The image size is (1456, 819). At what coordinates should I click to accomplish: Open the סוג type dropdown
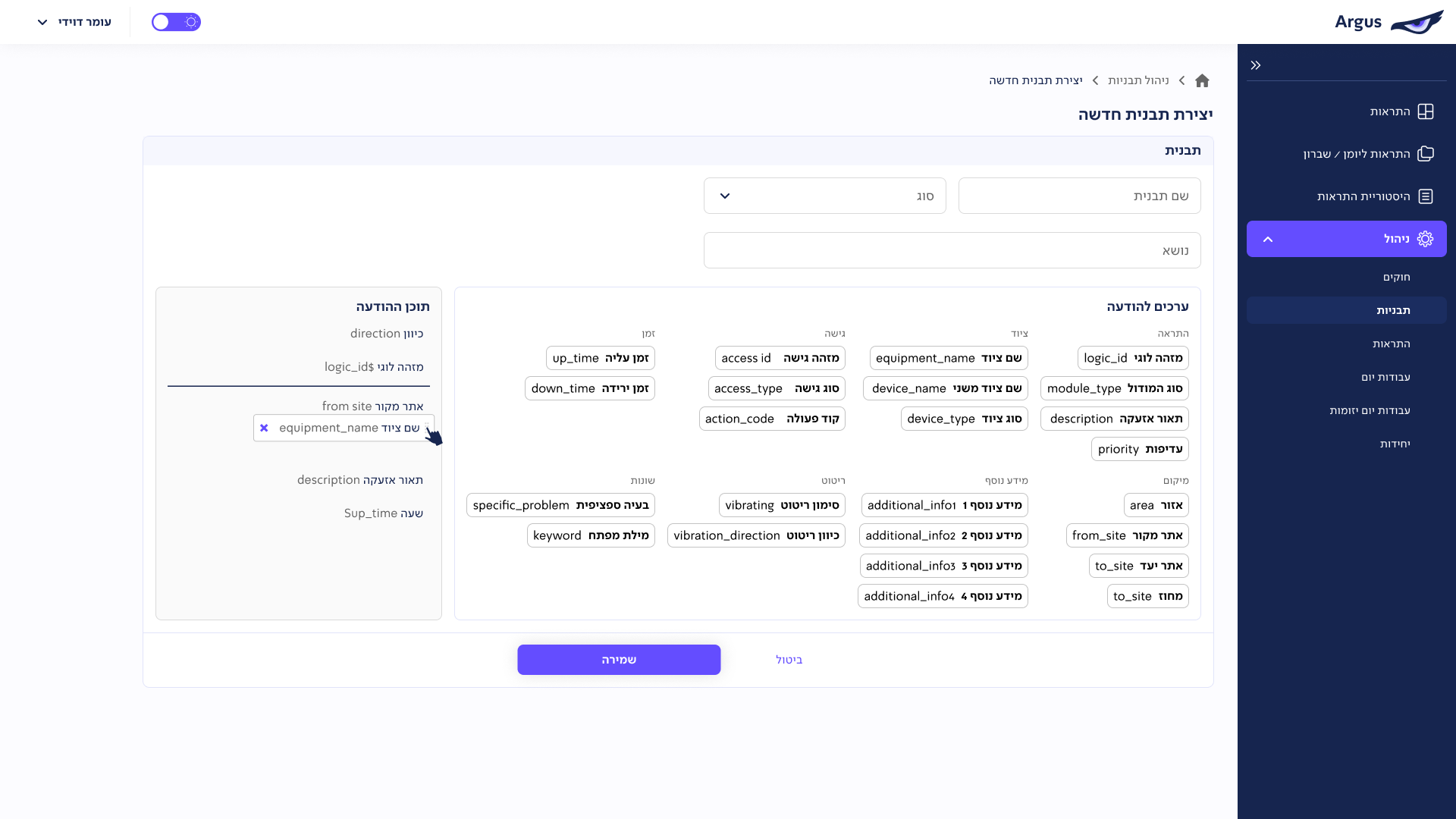point(824,196)
